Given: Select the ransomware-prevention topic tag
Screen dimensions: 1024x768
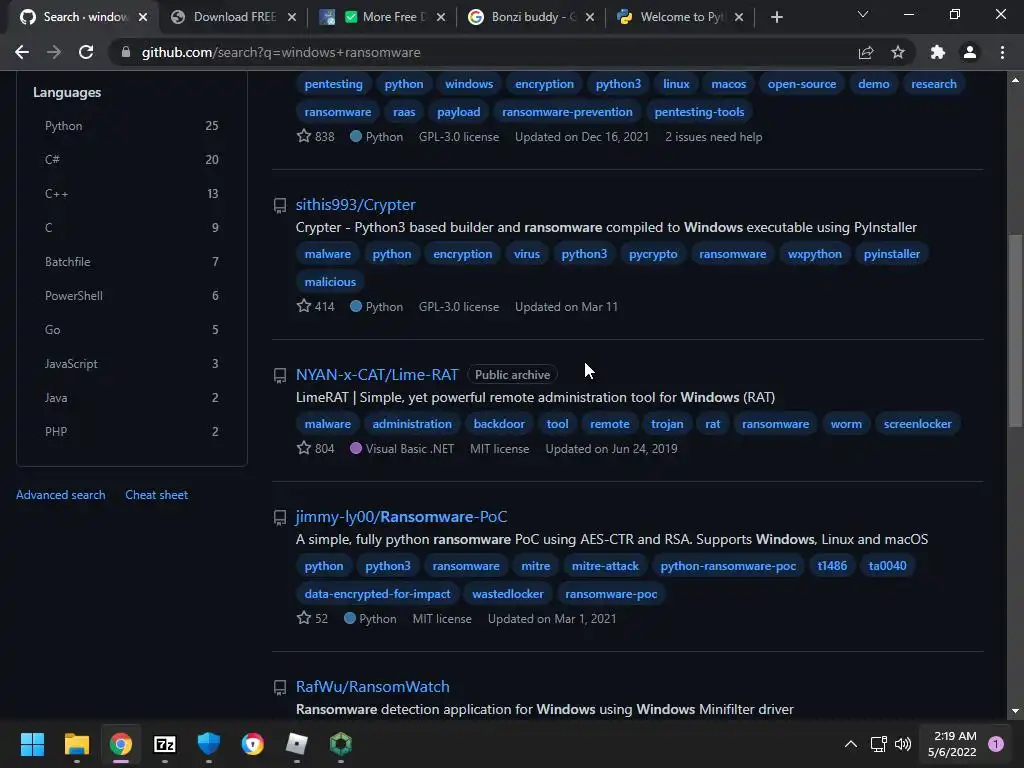Looking at the screenshot, I should [567, 112].
